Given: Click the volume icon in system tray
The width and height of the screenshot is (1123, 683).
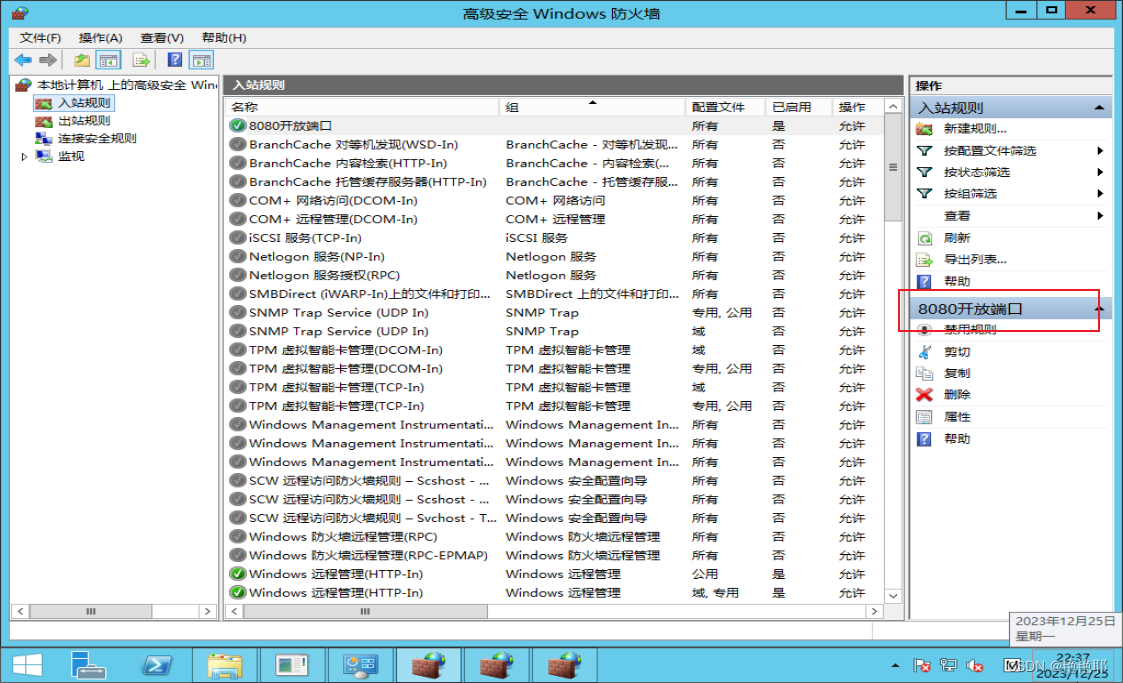Looking at the screenshot, I should [975, 666].
